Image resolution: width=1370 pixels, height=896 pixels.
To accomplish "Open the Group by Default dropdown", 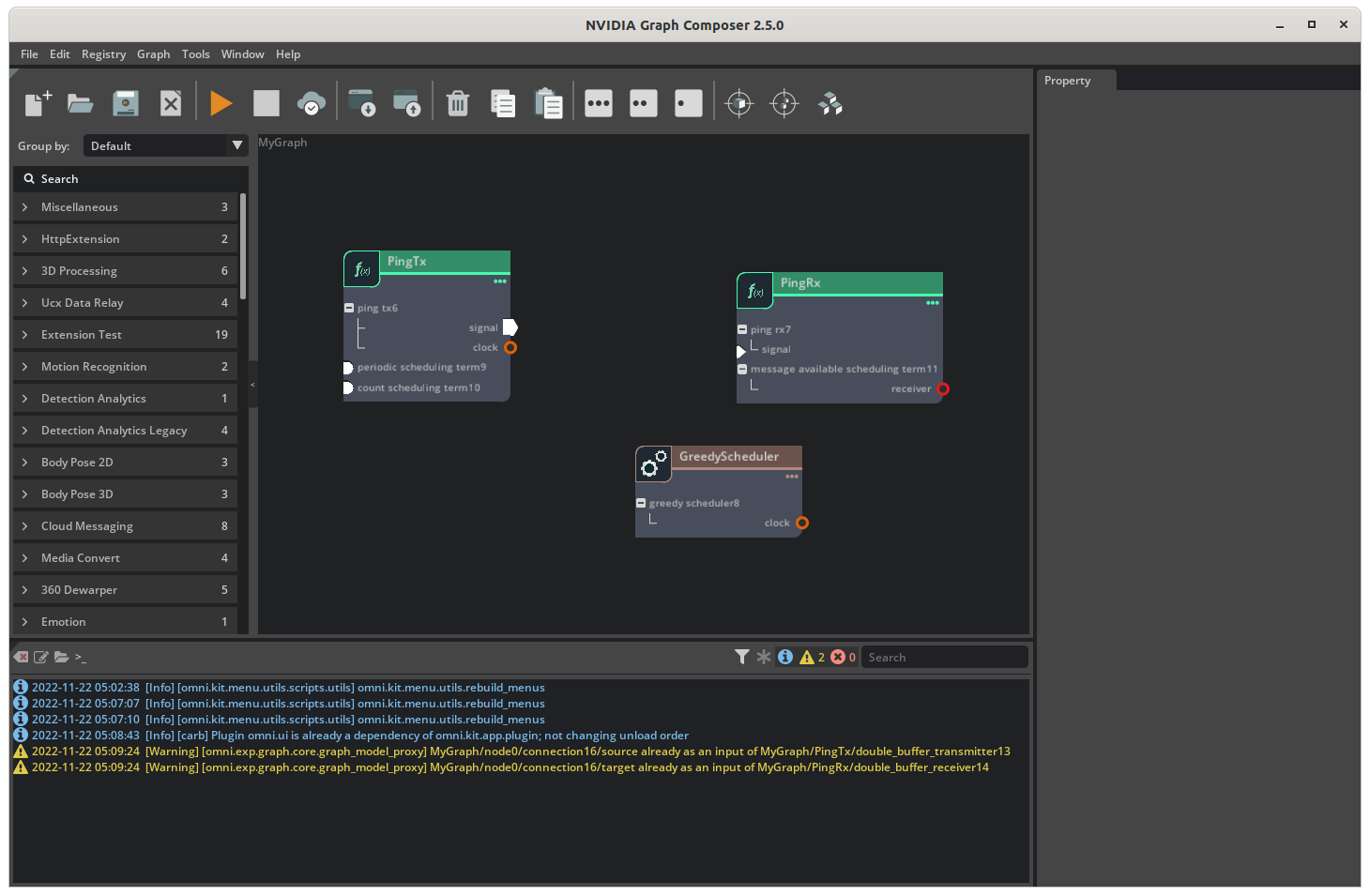I will (166, 145).
